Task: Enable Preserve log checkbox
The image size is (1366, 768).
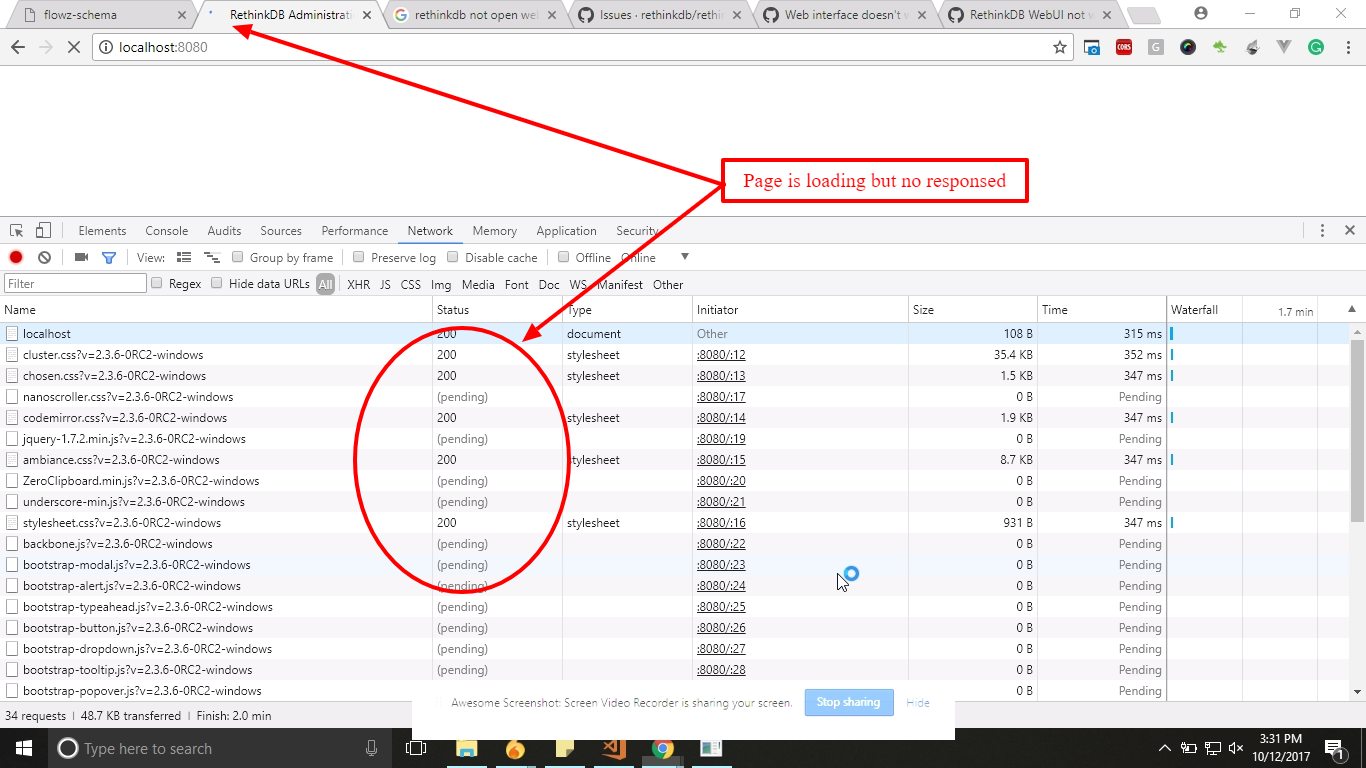Action: coord(359,257)
